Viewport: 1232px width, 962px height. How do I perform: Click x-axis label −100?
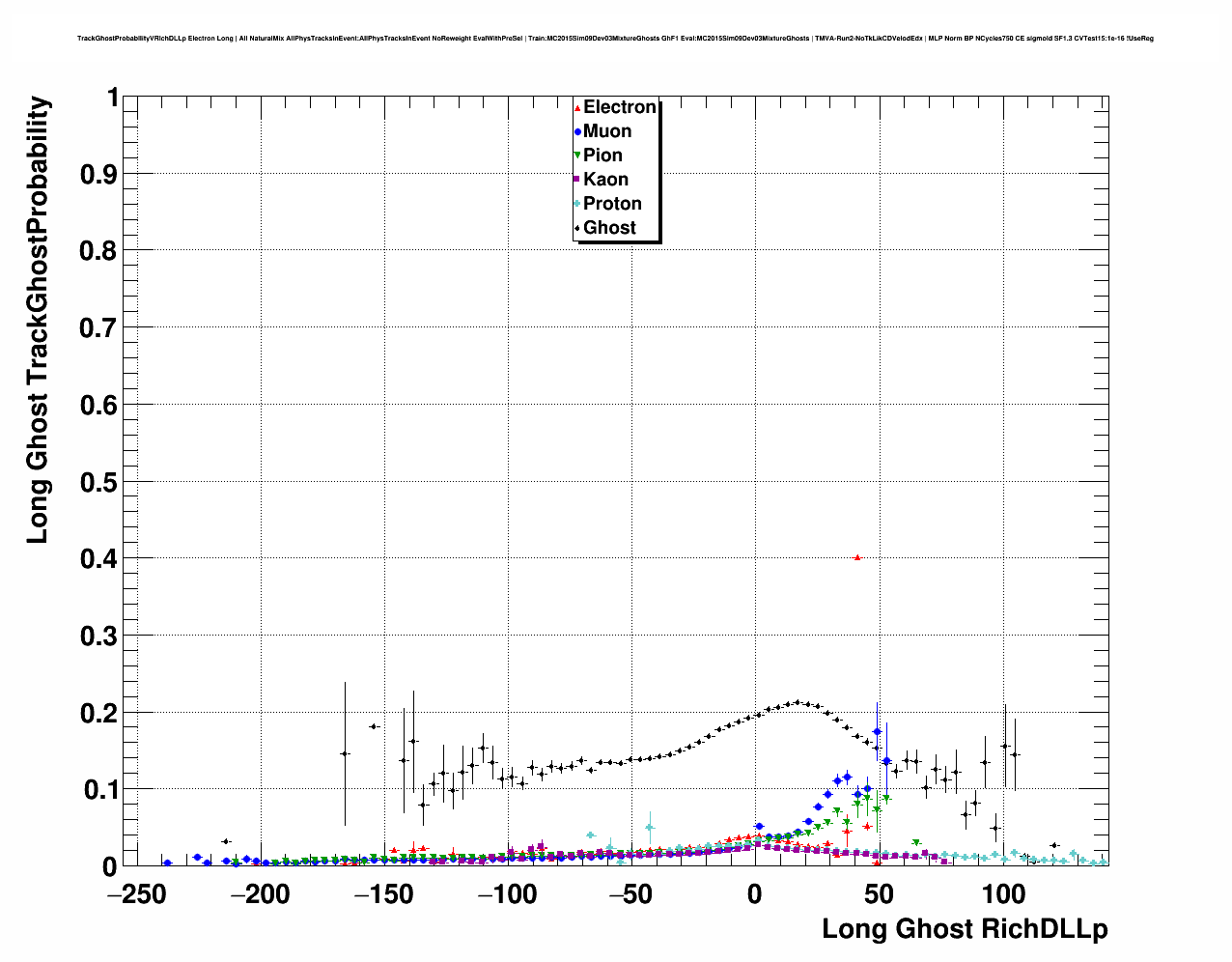tap(507, 894)
